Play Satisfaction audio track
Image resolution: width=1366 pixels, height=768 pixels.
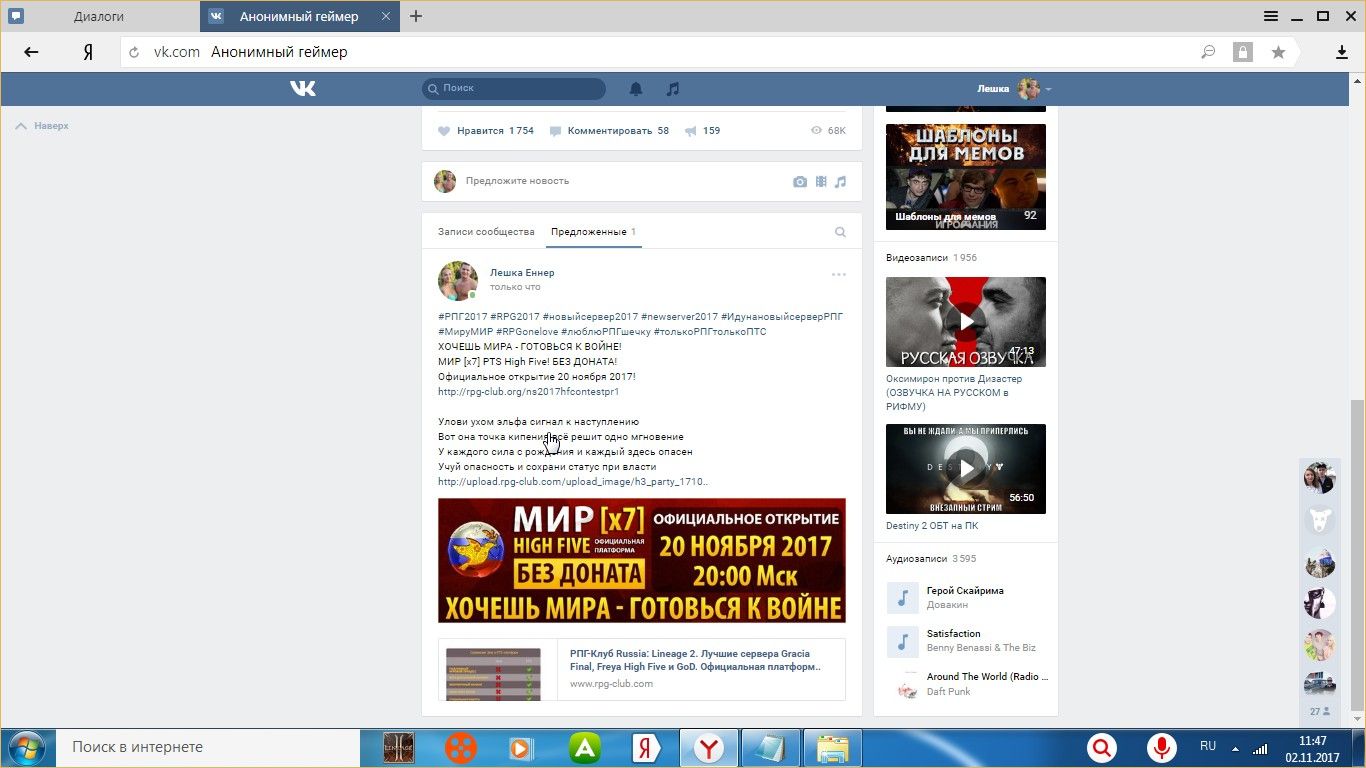coord(902,641)
